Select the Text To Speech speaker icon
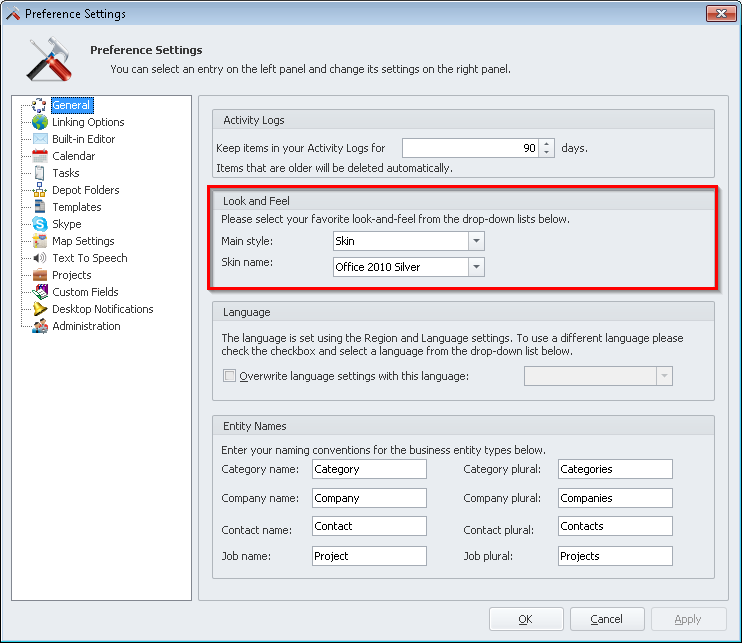 40,258
